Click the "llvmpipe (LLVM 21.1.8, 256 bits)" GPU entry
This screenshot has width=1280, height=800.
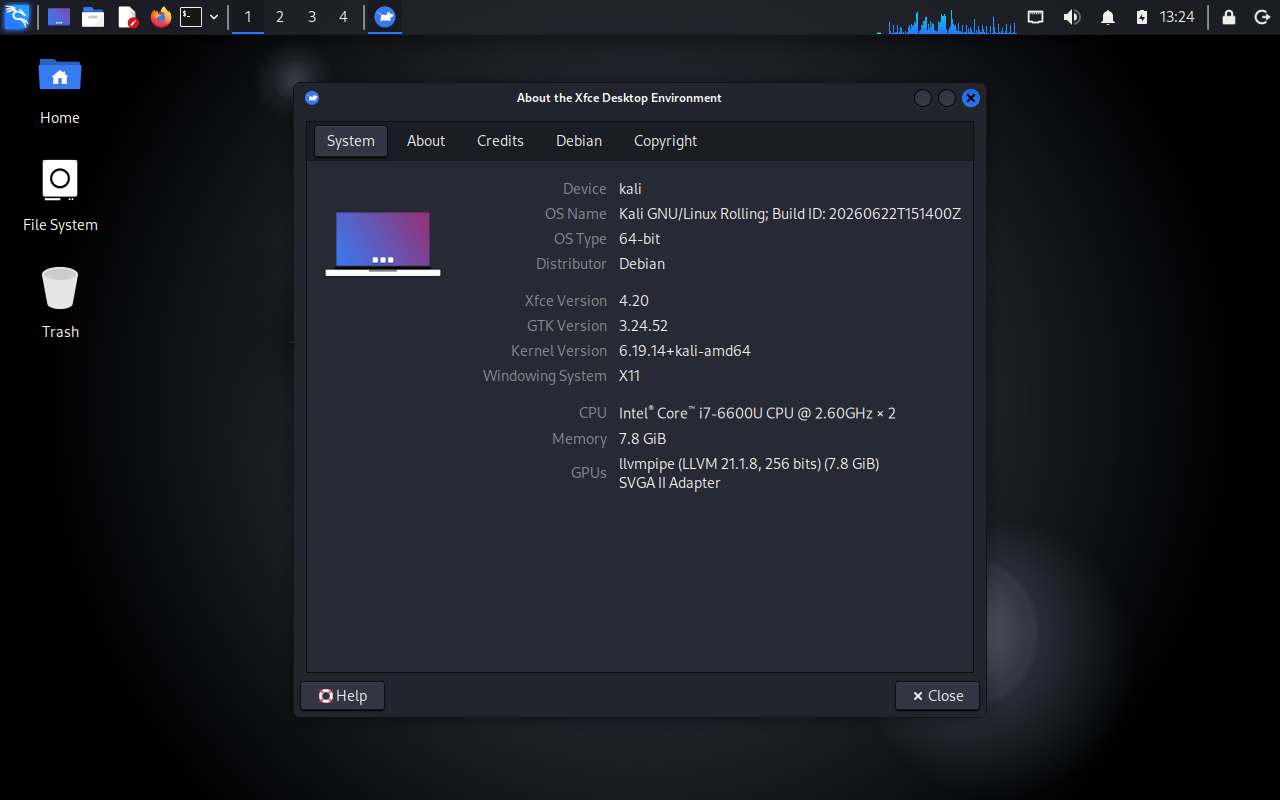749,464
